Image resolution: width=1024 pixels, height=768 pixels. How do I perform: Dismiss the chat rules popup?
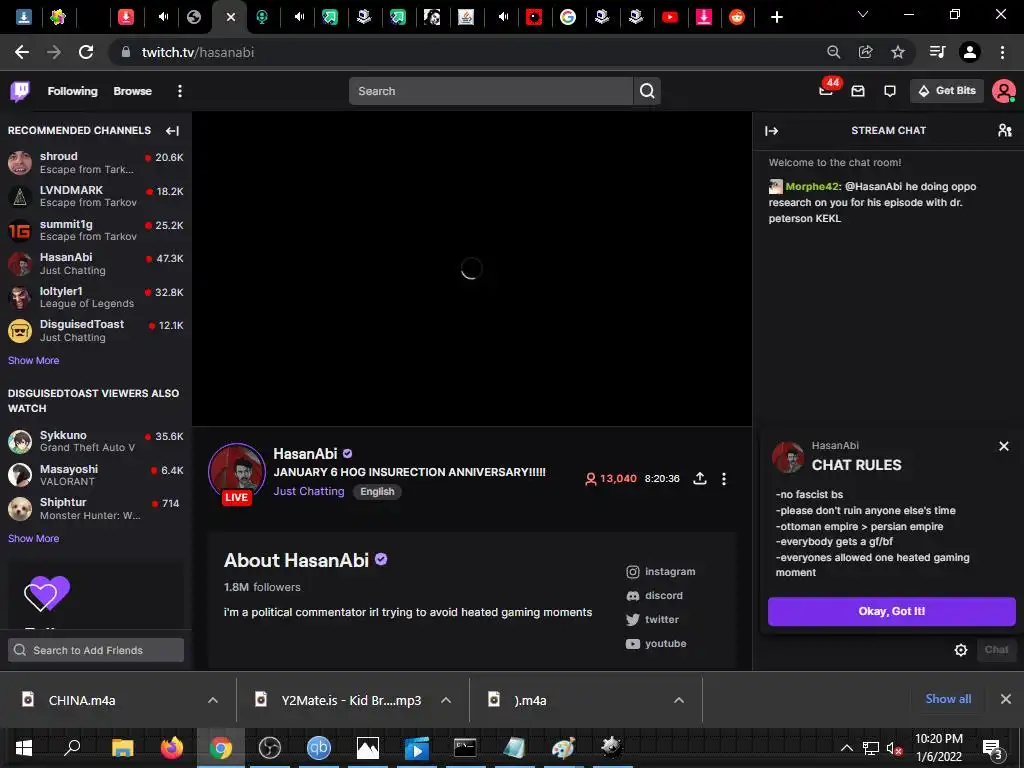(x=1004, y=446)
